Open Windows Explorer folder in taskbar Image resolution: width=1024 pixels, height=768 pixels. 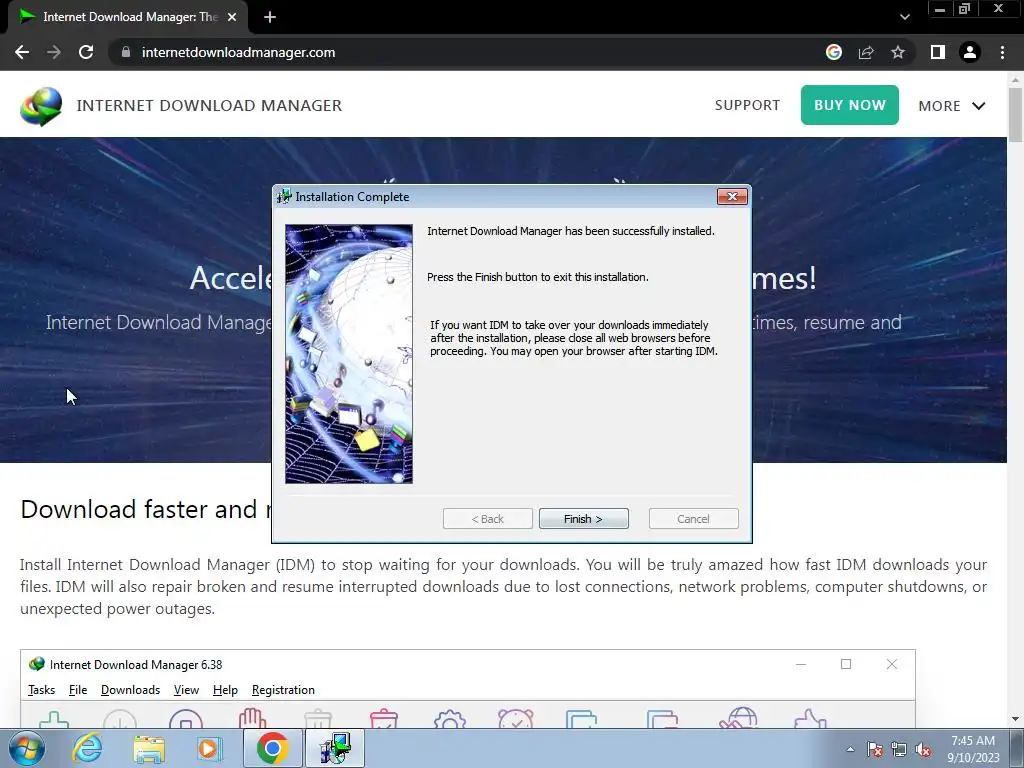149,748
